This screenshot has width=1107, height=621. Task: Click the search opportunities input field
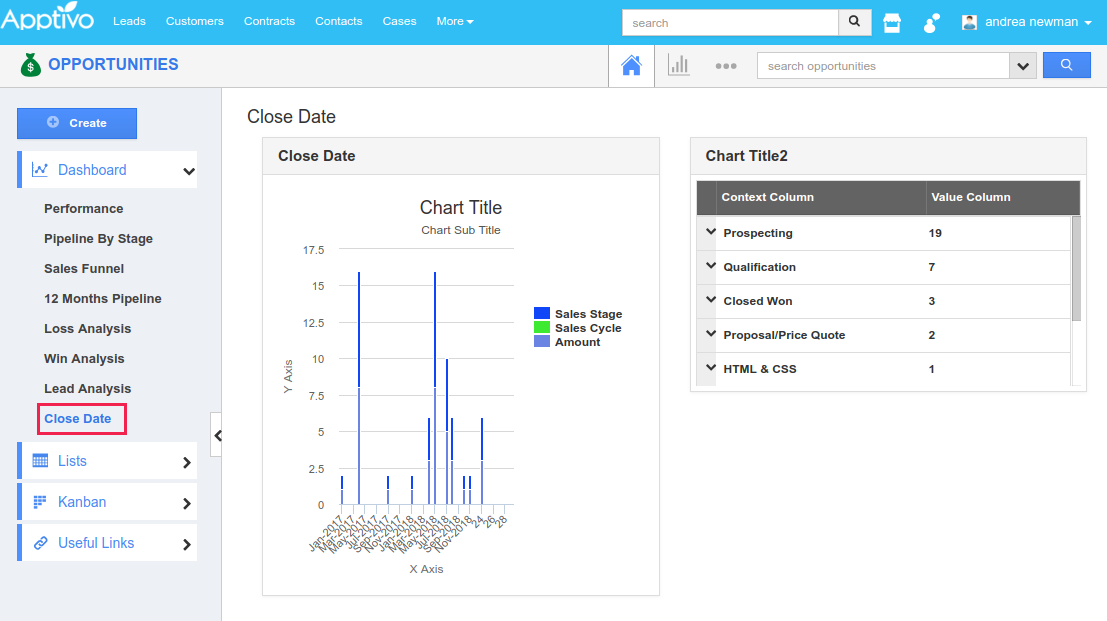[x=882, y=66]
